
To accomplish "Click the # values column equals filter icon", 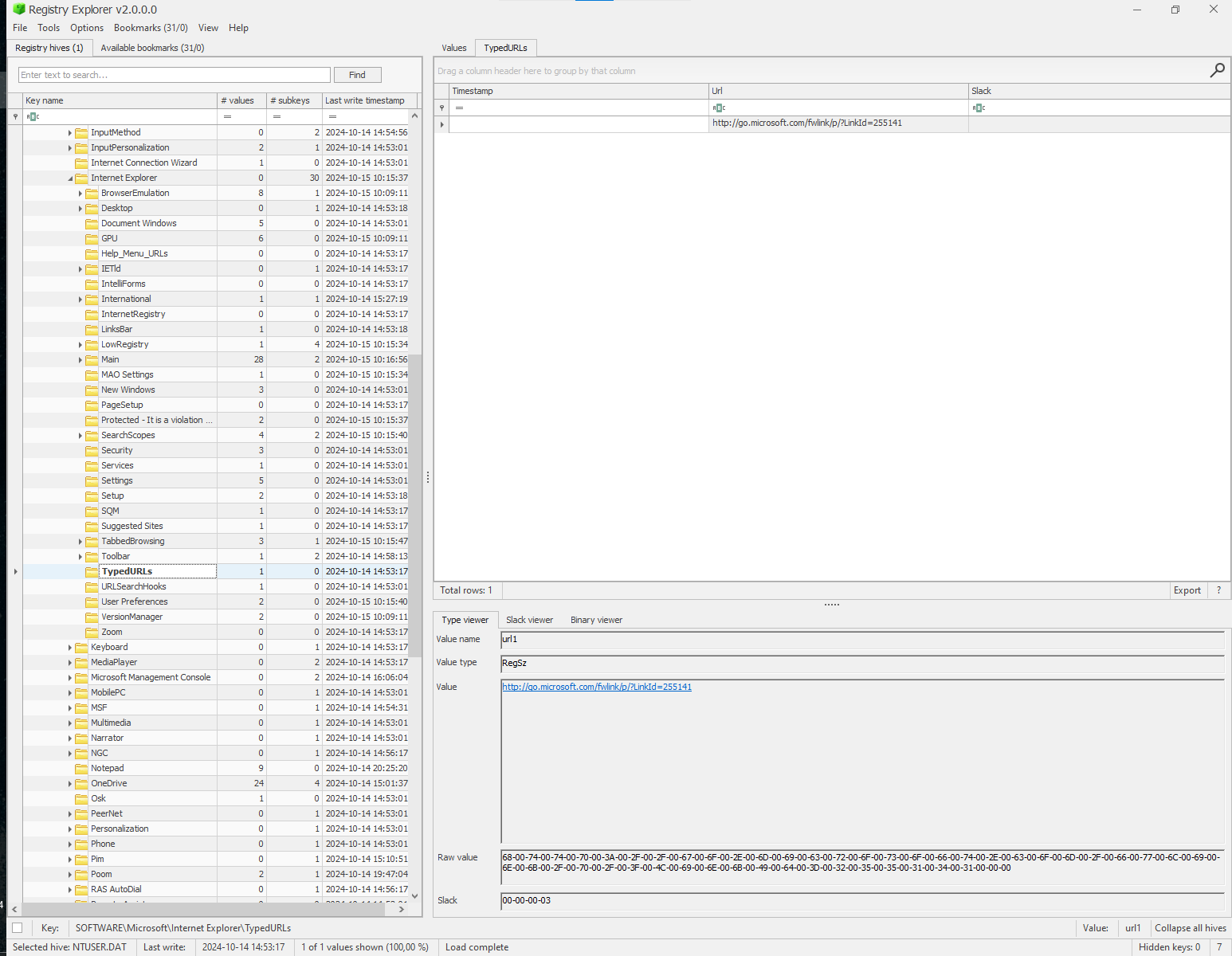I will click(227, 116).
